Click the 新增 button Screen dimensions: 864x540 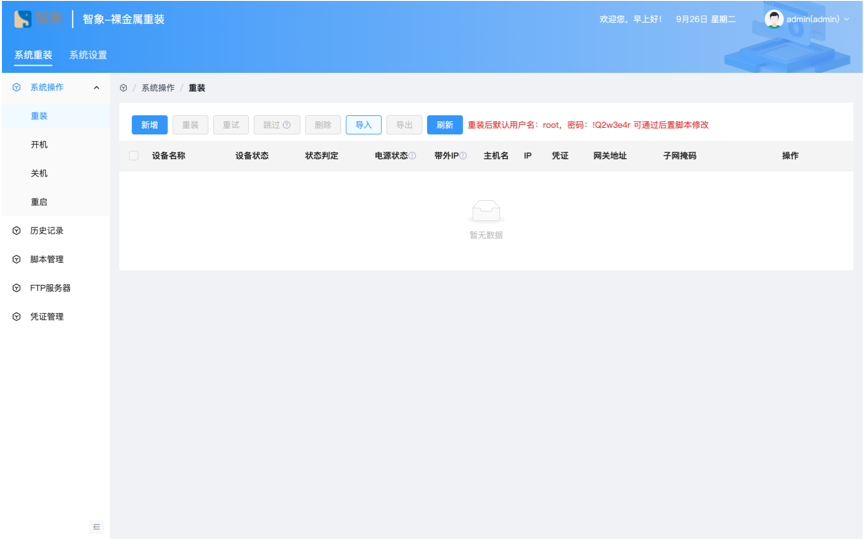click(x=149, y=125)
